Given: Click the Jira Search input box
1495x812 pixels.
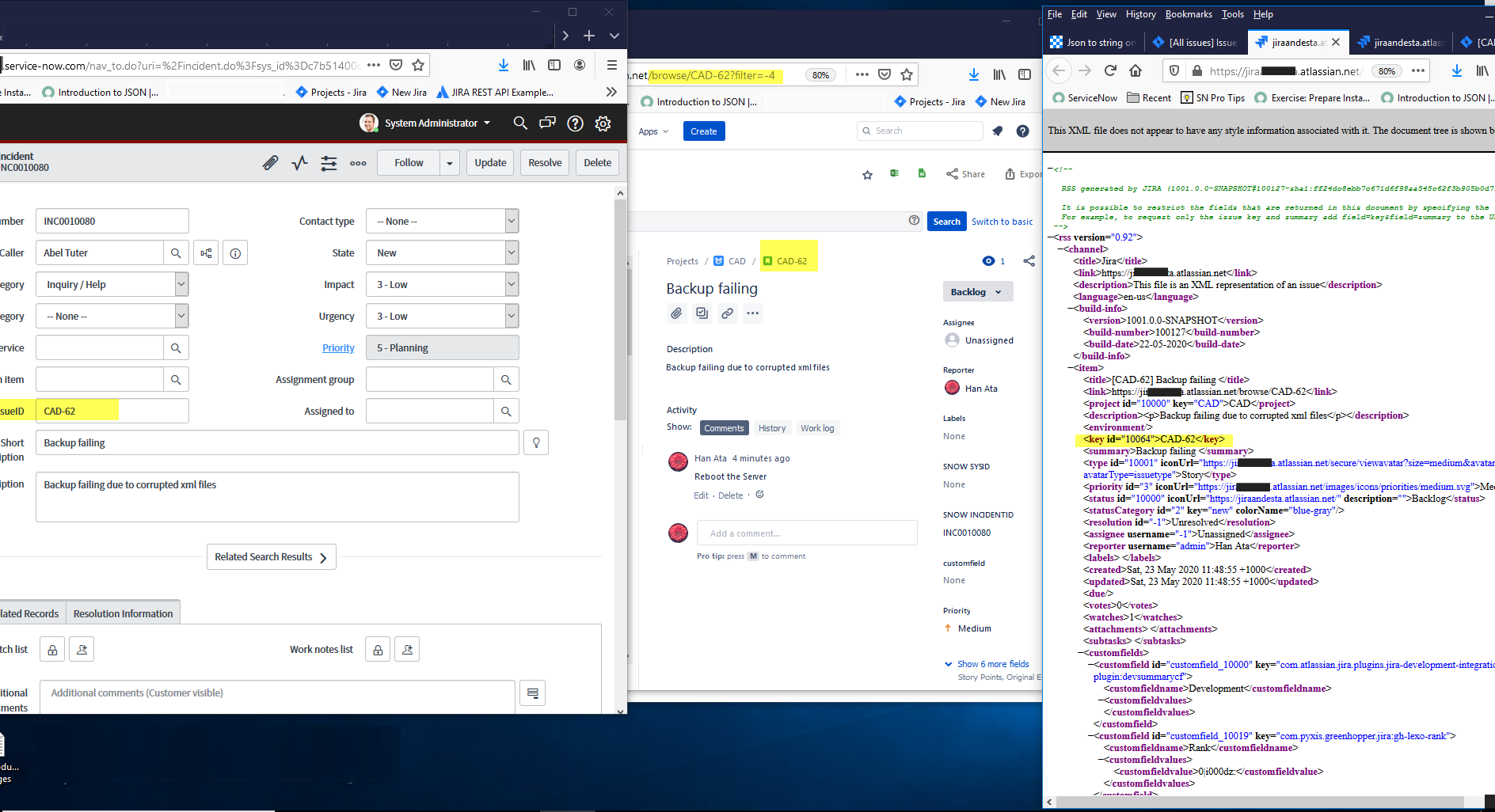Looking at the screenshot, I should (x=919, y=131).
